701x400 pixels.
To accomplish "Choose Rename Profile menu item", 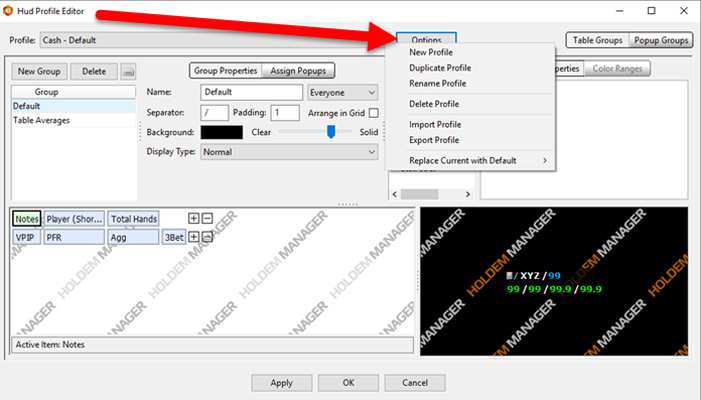I will click(437, 84).
